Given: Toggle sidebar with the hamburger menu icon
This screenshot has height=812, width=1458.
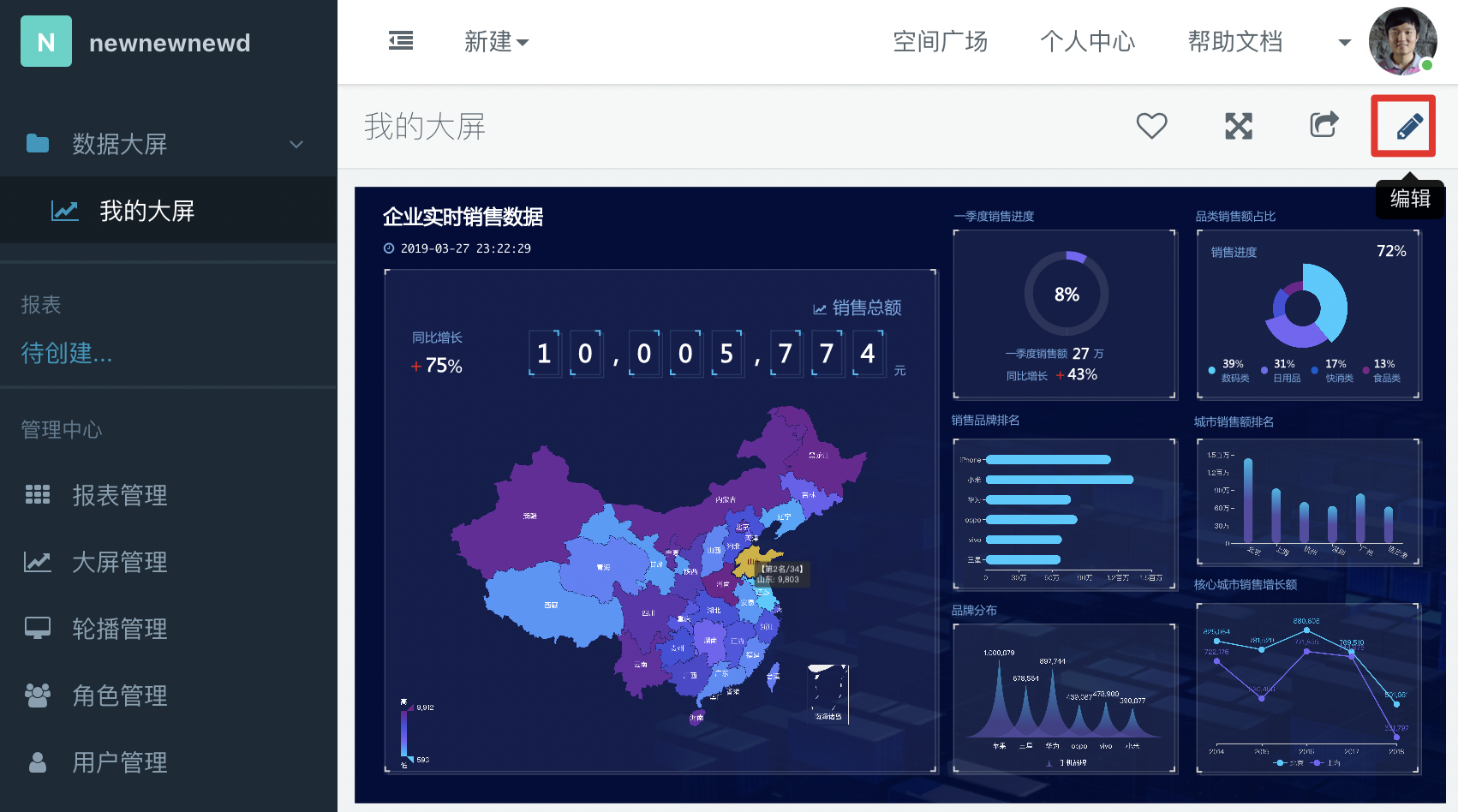Looking at the screenshot, I should [401, 41].
